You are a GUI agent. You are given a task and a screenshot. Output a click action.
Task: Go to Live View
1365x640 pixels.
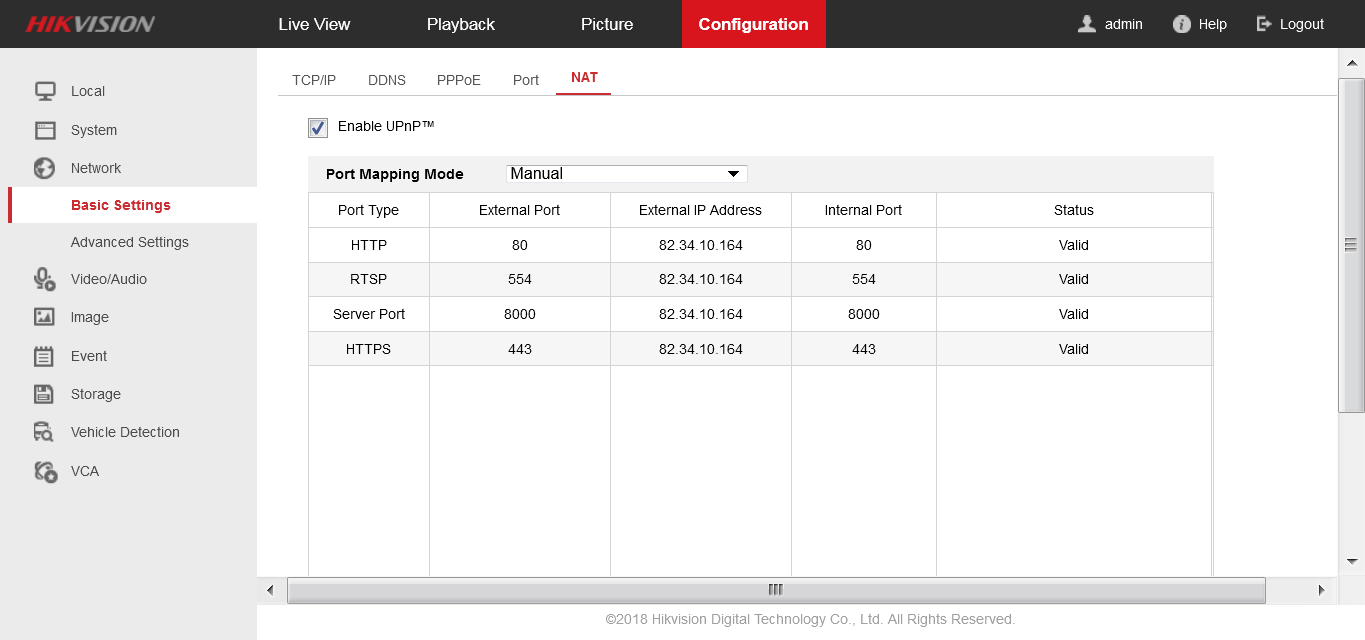(314, 23)
